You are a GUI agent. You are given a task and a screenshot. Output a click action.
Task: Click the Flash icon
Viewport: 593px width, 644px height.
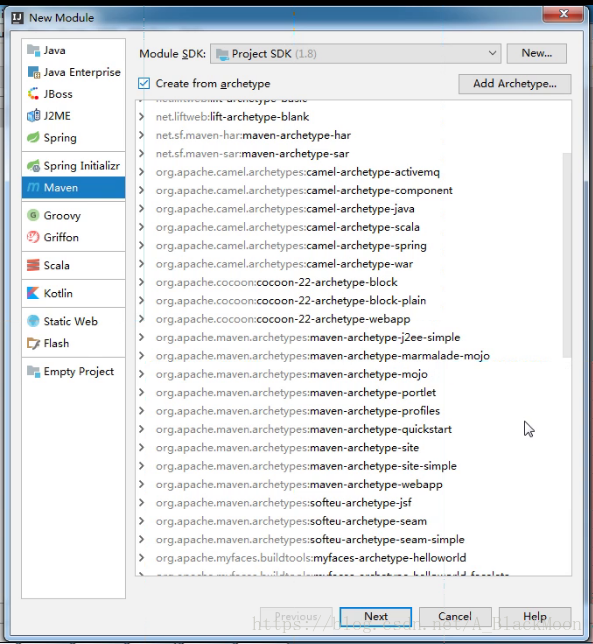point(33,343)
